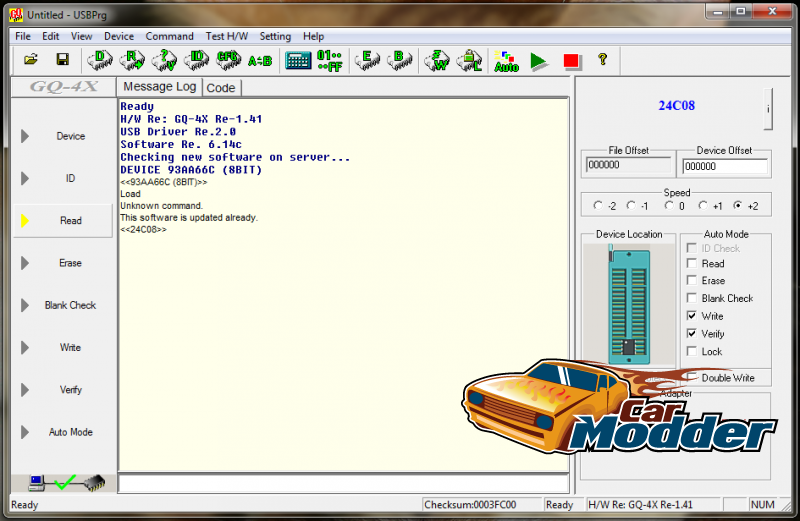This screenshot has width=800, height=521.
Task: Switch to the Message Log tab
Action: pyautogui.click(x=159, y=87)
